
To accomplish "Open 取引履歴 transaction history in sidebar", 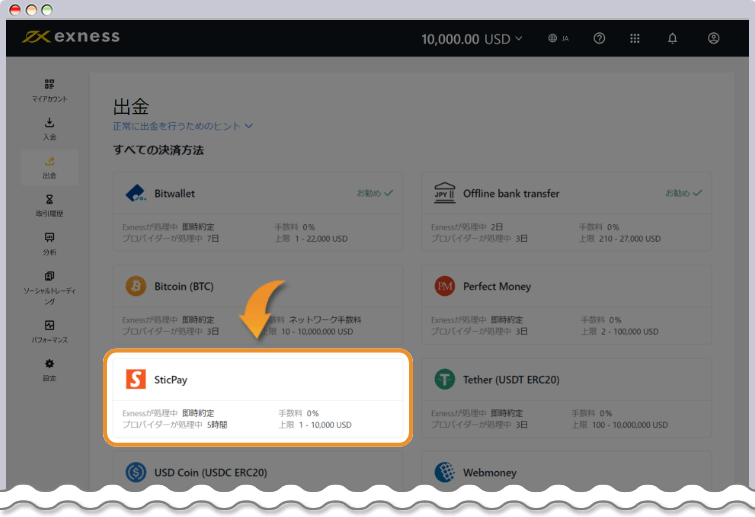I will tap(50, 206).
